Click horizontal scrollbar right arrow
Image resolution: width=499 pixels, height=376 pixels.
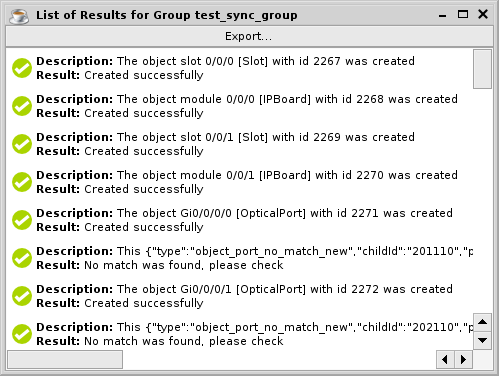(x=463, y=359)
